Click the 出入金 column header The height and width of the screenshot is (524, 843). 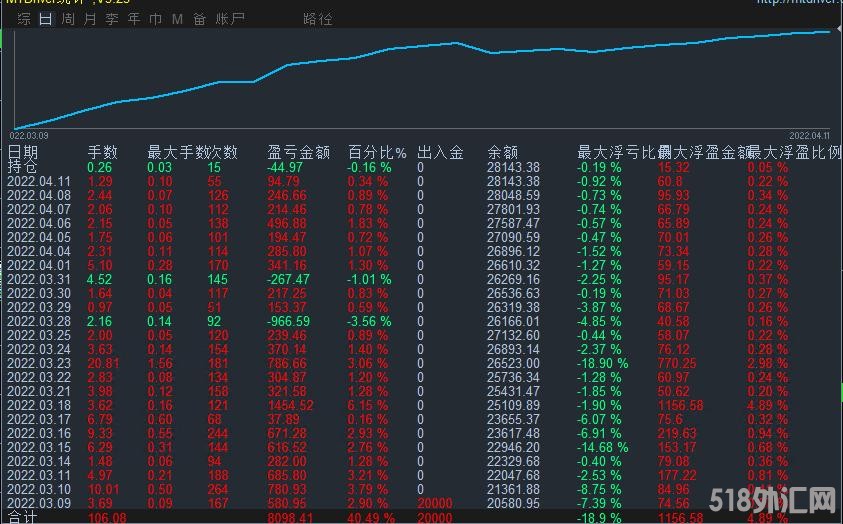click(x=440, y=153)
